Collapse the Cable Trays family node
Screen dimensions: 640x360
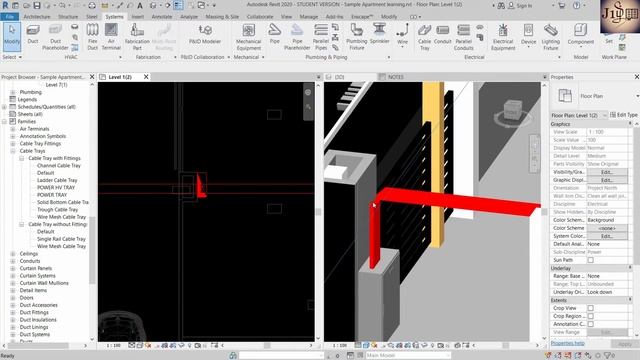(13, 151)
